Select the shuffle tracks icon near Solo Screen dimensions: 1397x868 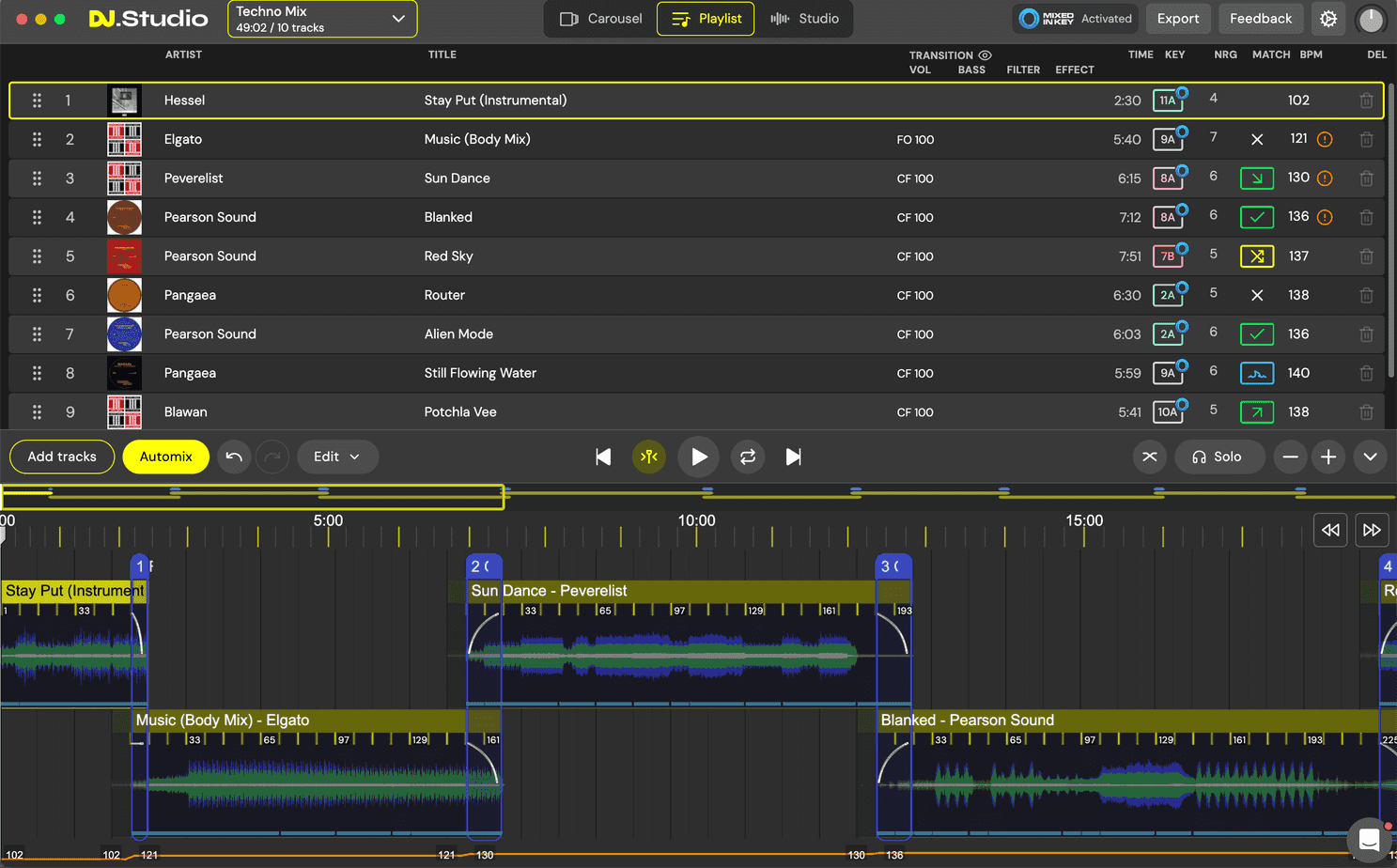tap(1149, 457)
